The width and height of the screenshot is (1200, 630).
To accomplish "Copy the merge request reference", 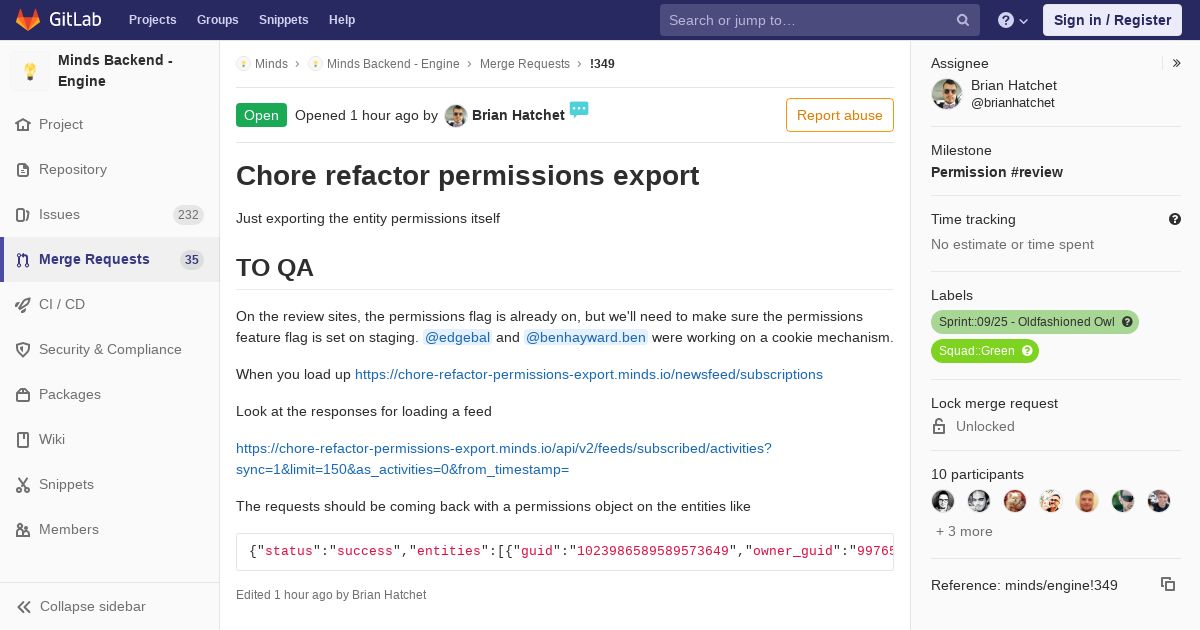I will click(x=1167, y=584).
